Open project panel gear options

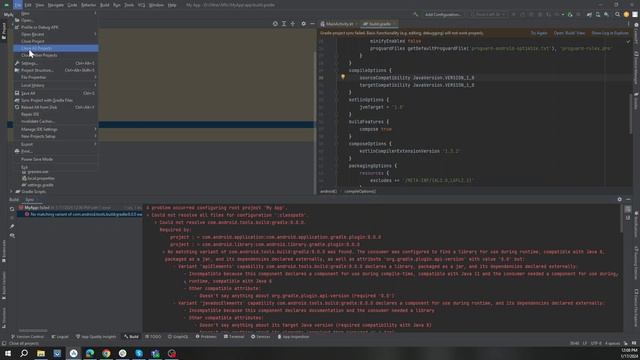(303, 24)
